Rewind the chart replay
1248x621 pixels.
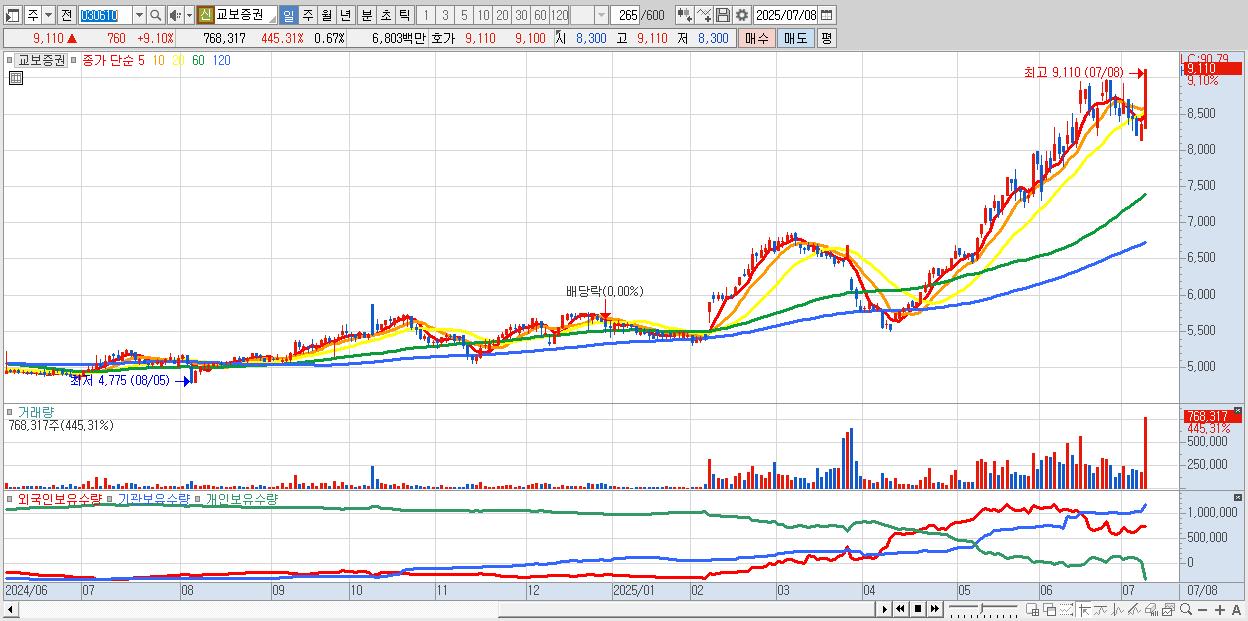(900, 609)
